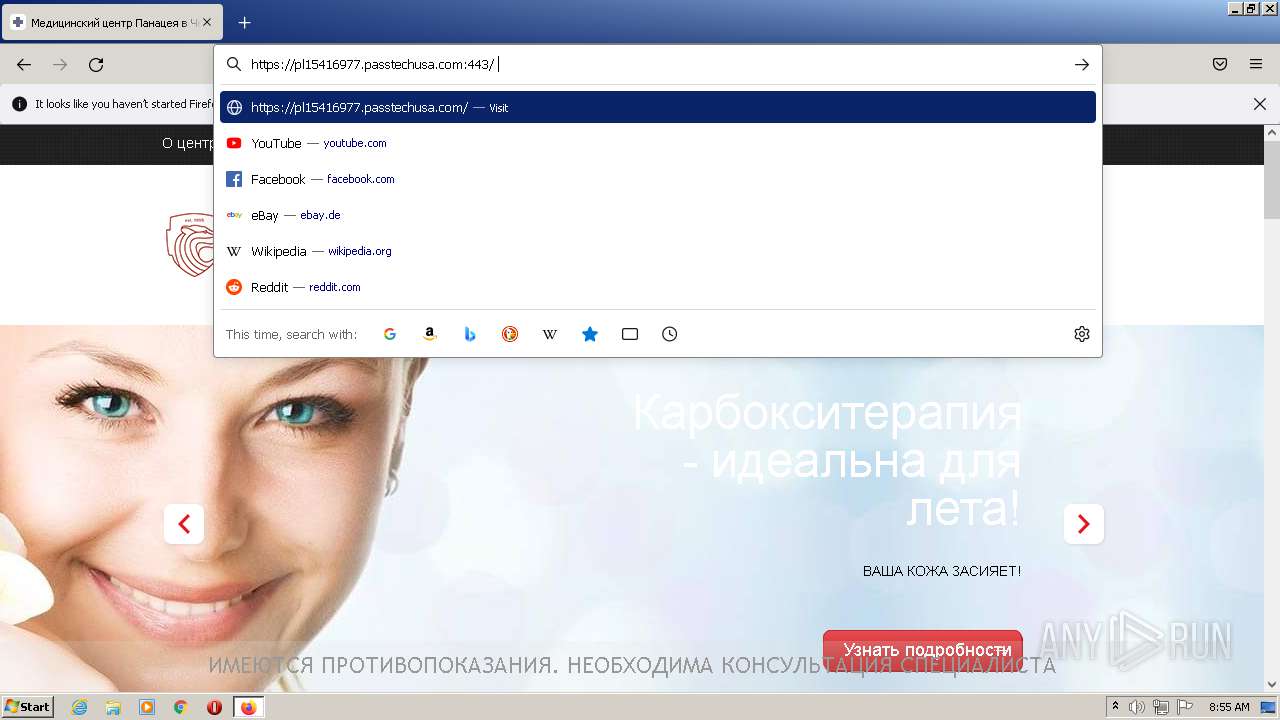Choose the eBay suggestion
1280x720 pixels.
pos(658,215)
